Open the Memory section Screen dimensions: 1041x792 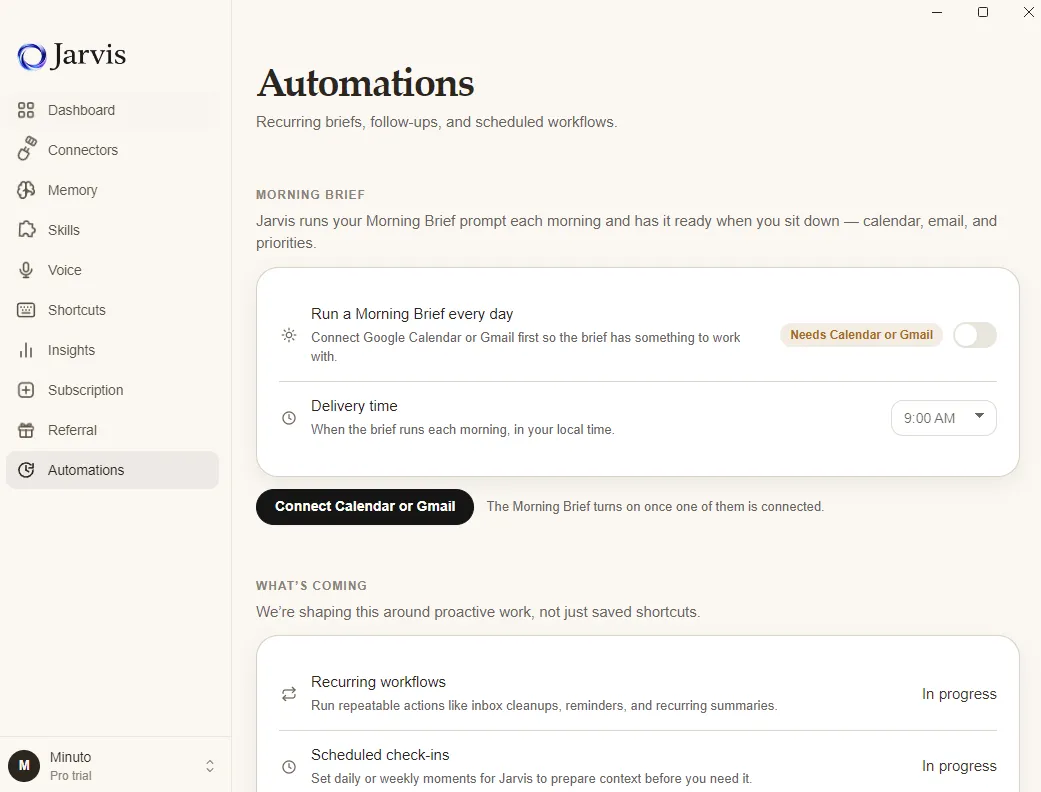tap(112, 190)
